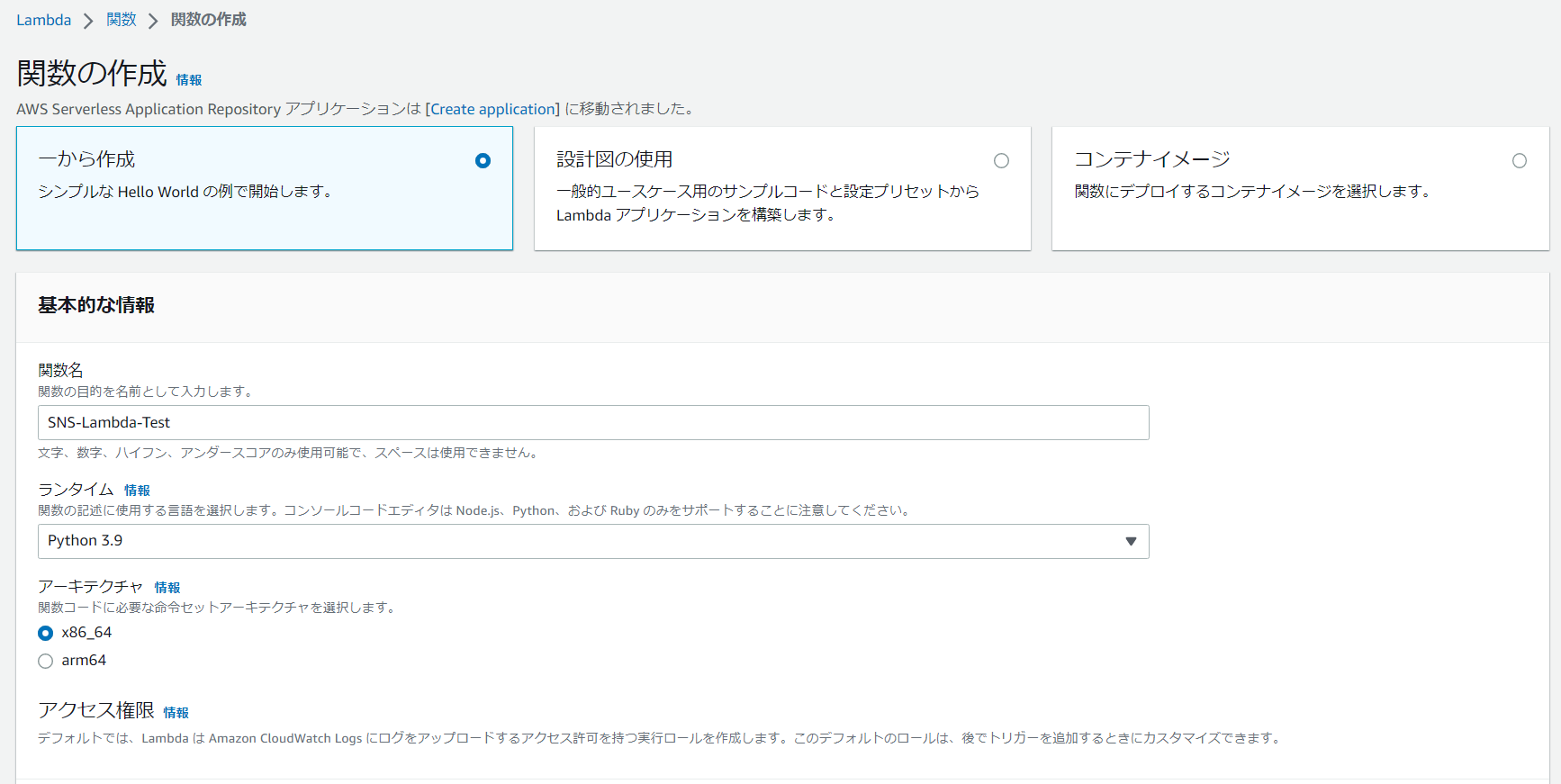
Task: Open 情報 link beside アーキテクチャ
Action: tap(167, 588)
